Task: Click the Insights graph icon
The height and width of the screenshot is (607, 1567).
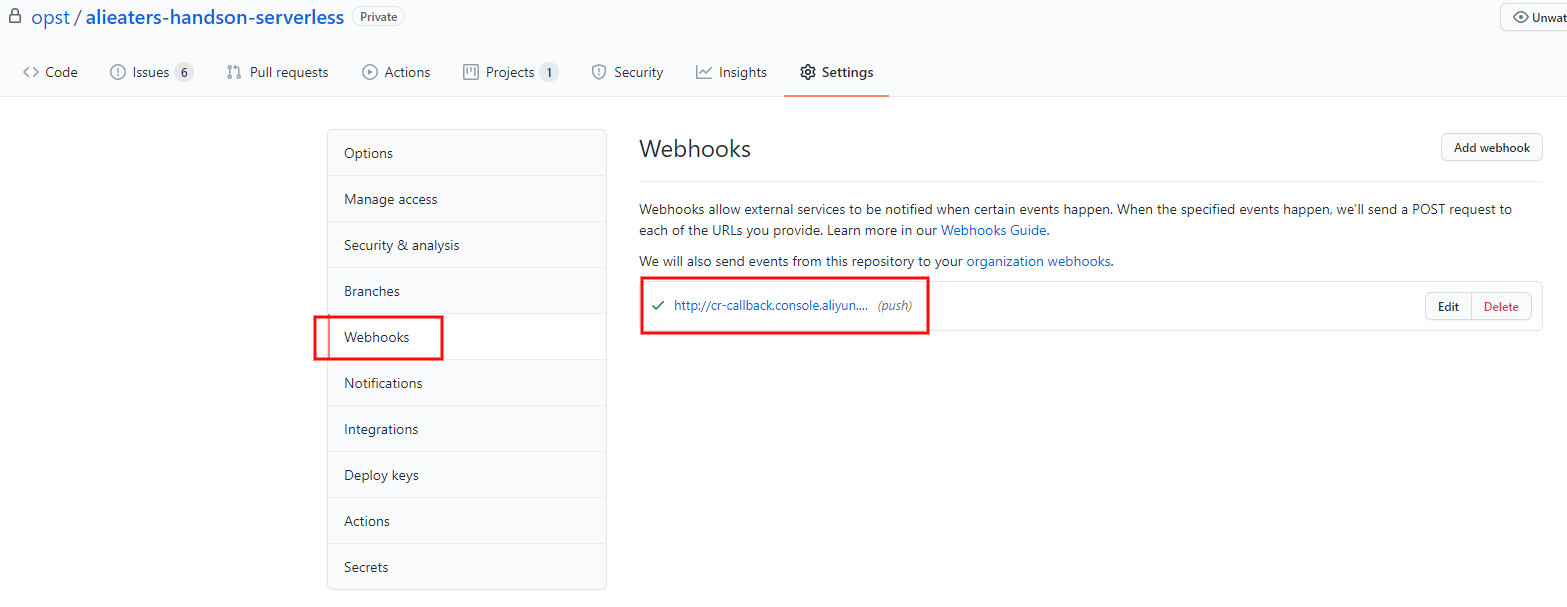Action: pyautogui.click(x=704, y=72)
